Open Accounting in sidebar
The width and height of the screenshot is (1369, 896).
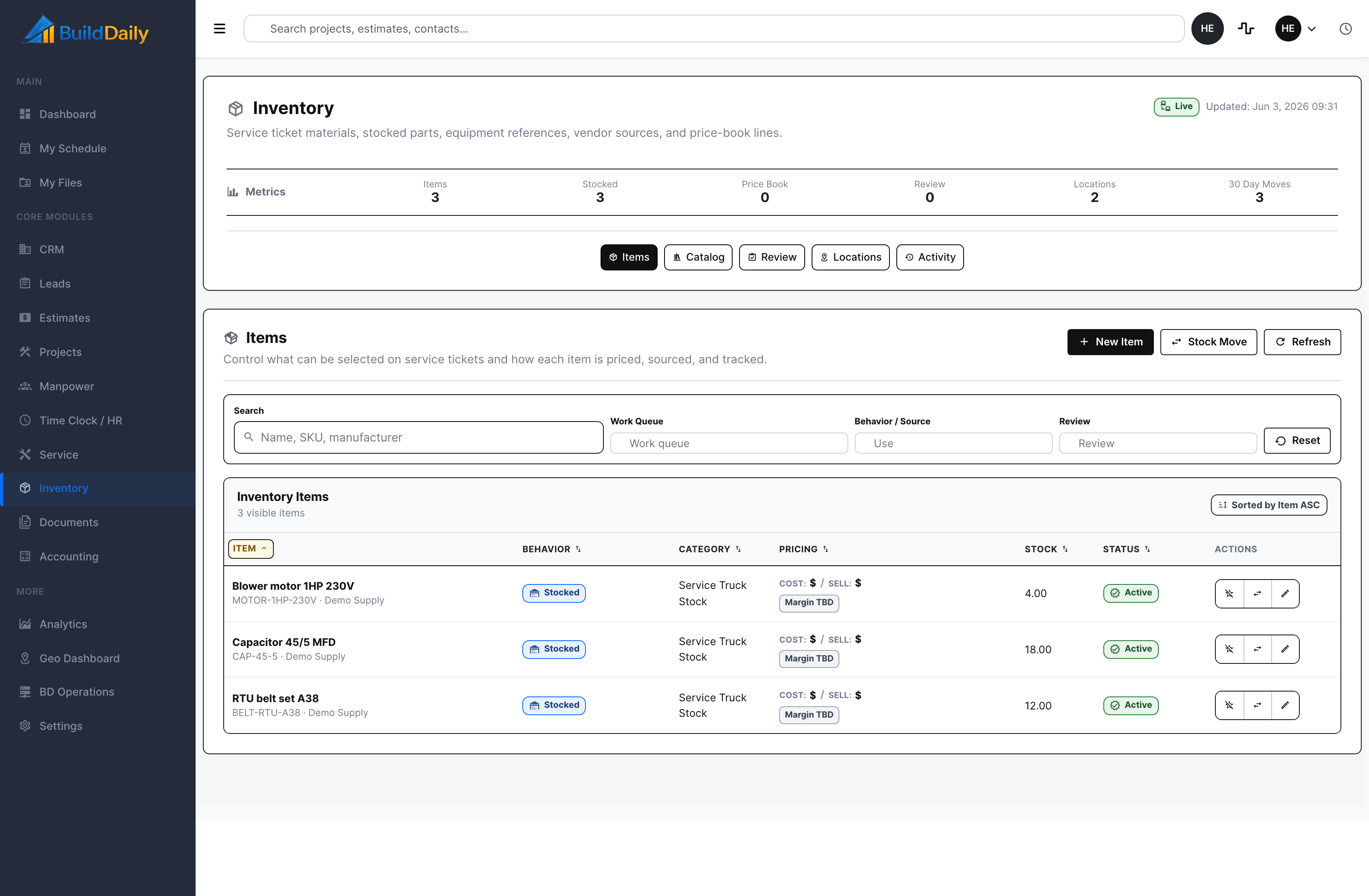coord(98,557)
